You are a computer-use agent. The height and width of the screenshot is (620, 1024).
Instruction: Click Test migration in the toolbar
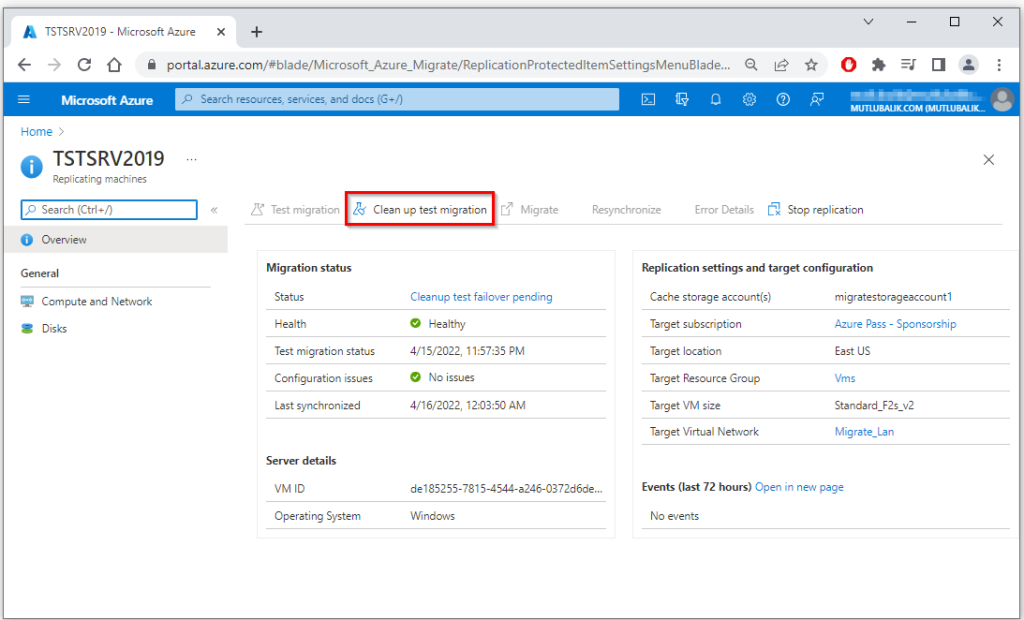point(295,210)
